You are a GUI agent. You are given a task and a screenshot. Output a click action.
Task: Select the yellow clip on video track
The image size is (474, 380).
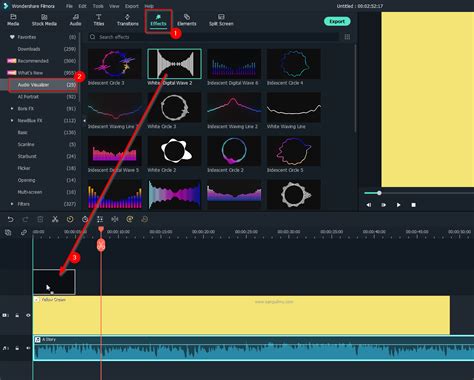click(x=241, y=315)
